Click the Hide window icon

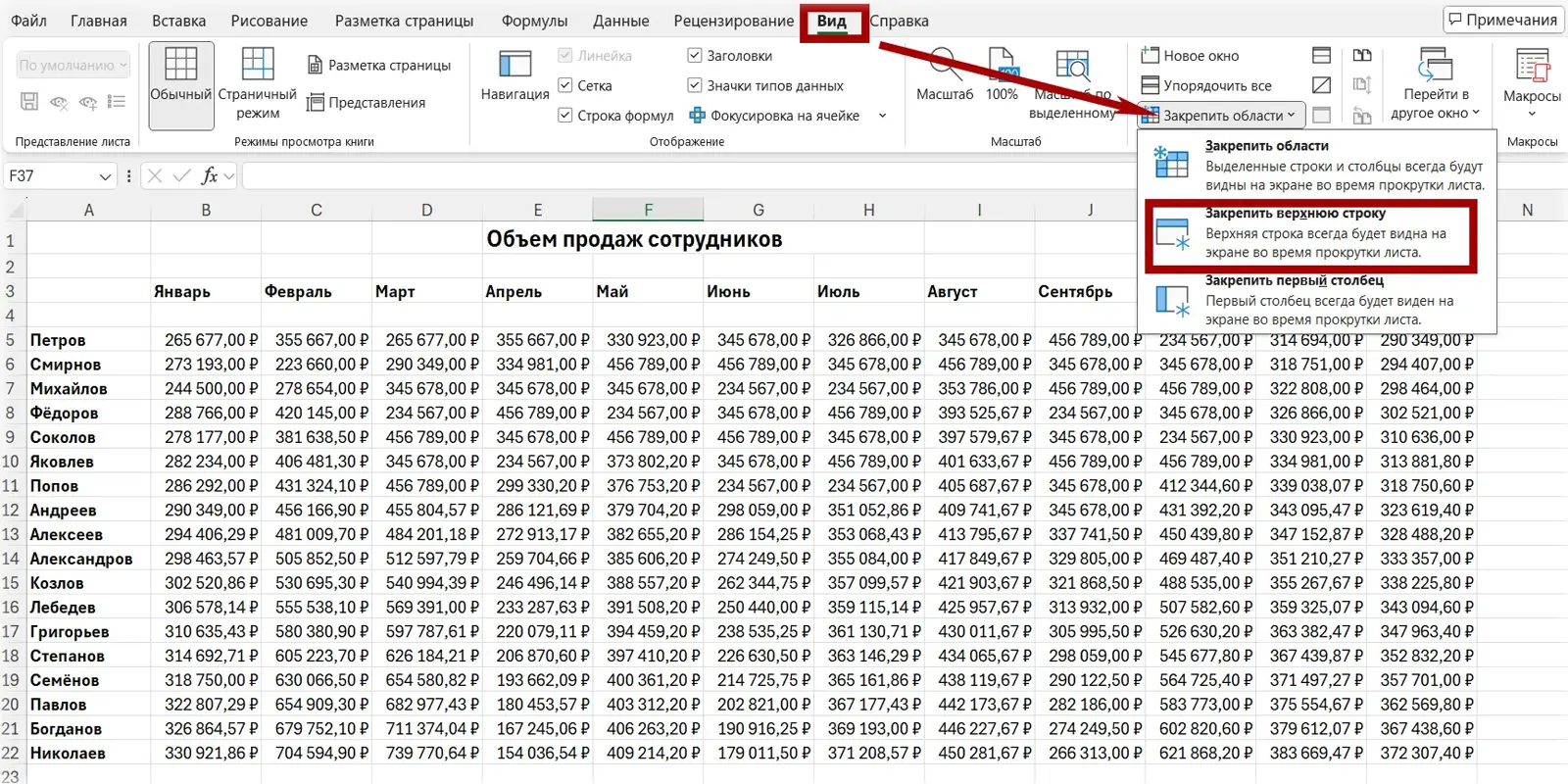pyautogui.click(x=1322, y=85)
